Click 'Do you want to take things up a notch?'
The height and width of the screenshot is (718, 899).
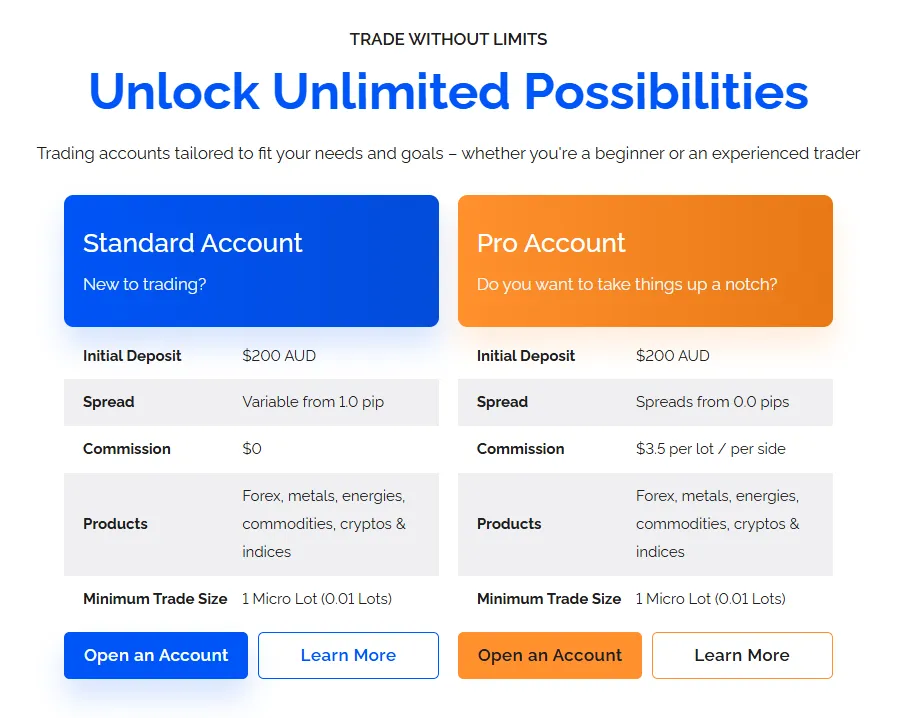627,284
